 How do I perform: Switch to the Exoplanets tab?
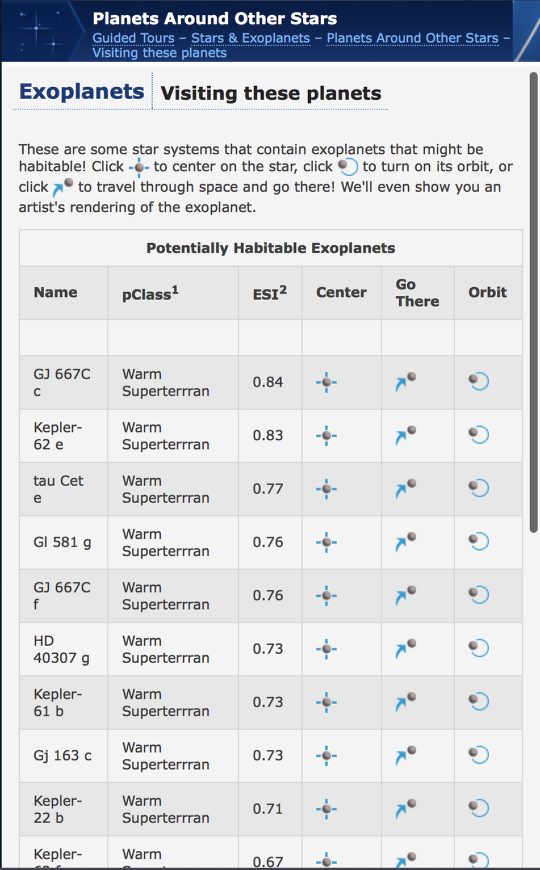pyautogui.click(x=82, y=92)
